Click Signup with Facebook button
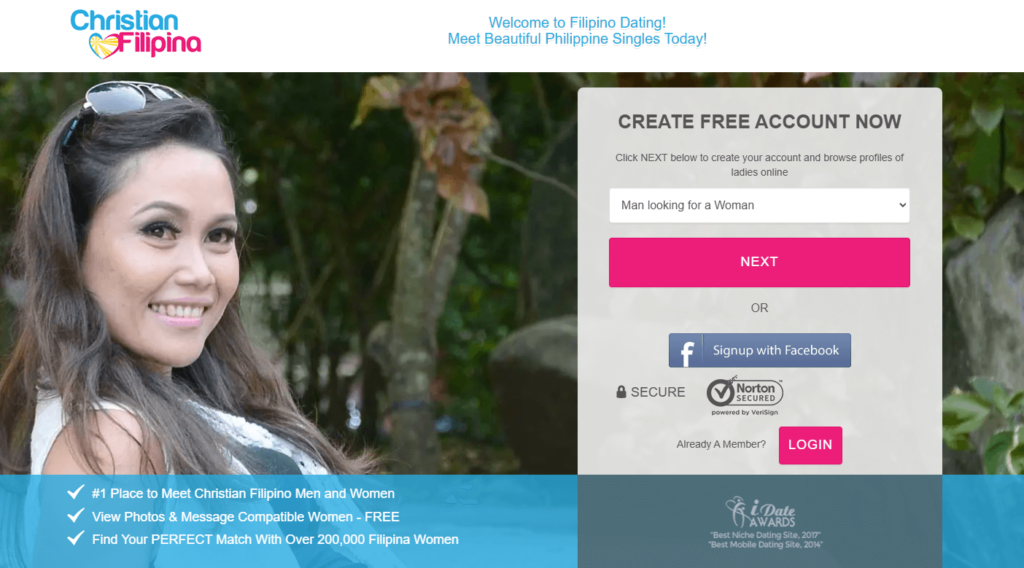Viewport: 1024px width, 568px height. point(760,351)
